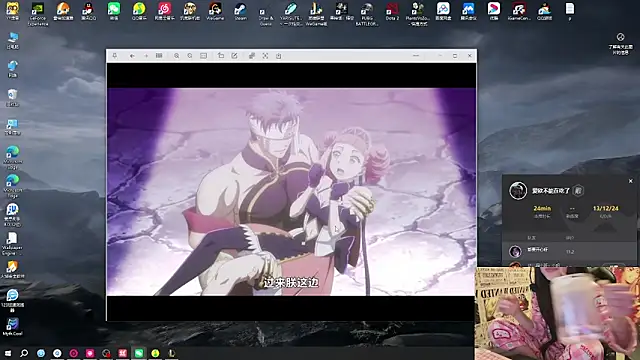
Task: Open the Recycle Bin on desktop
Action: pyautogui.click(x=13, y=98)
